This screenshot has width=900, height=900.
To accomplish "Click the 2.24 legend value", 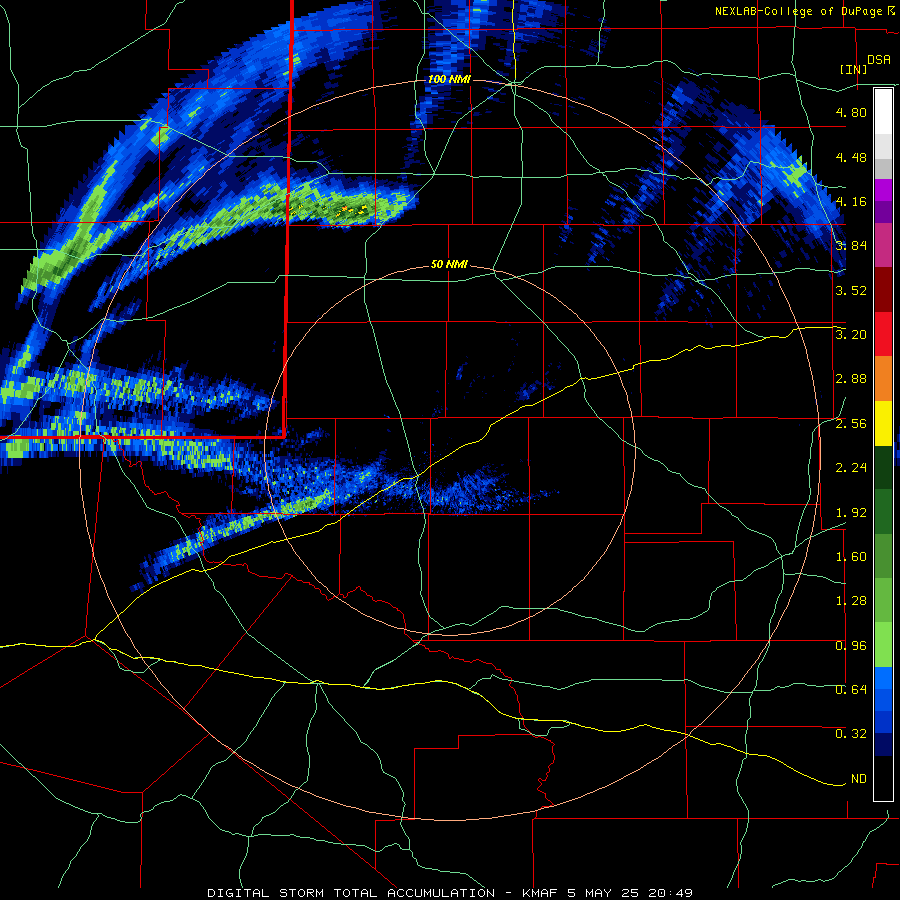I will (851, 468).
